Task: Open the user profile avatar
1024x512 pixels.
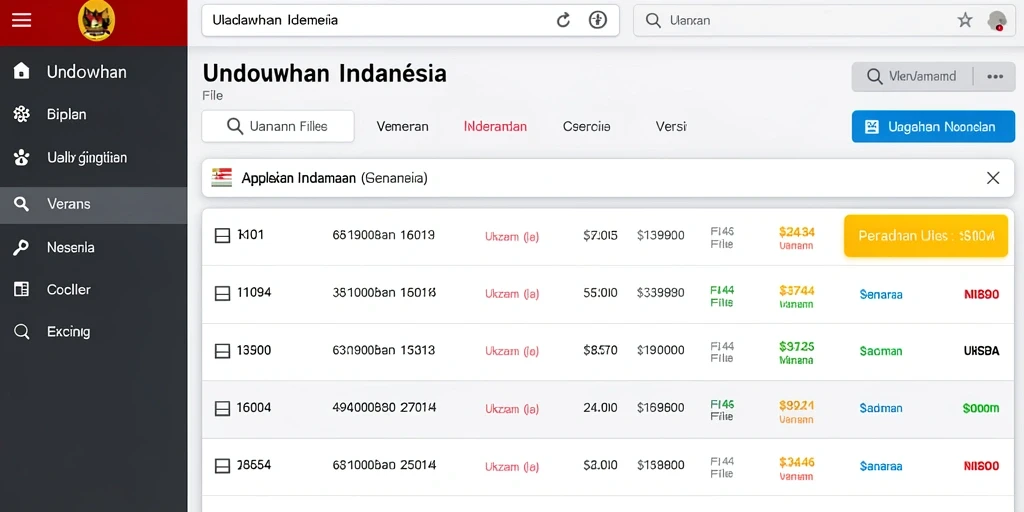Action: 997,20
